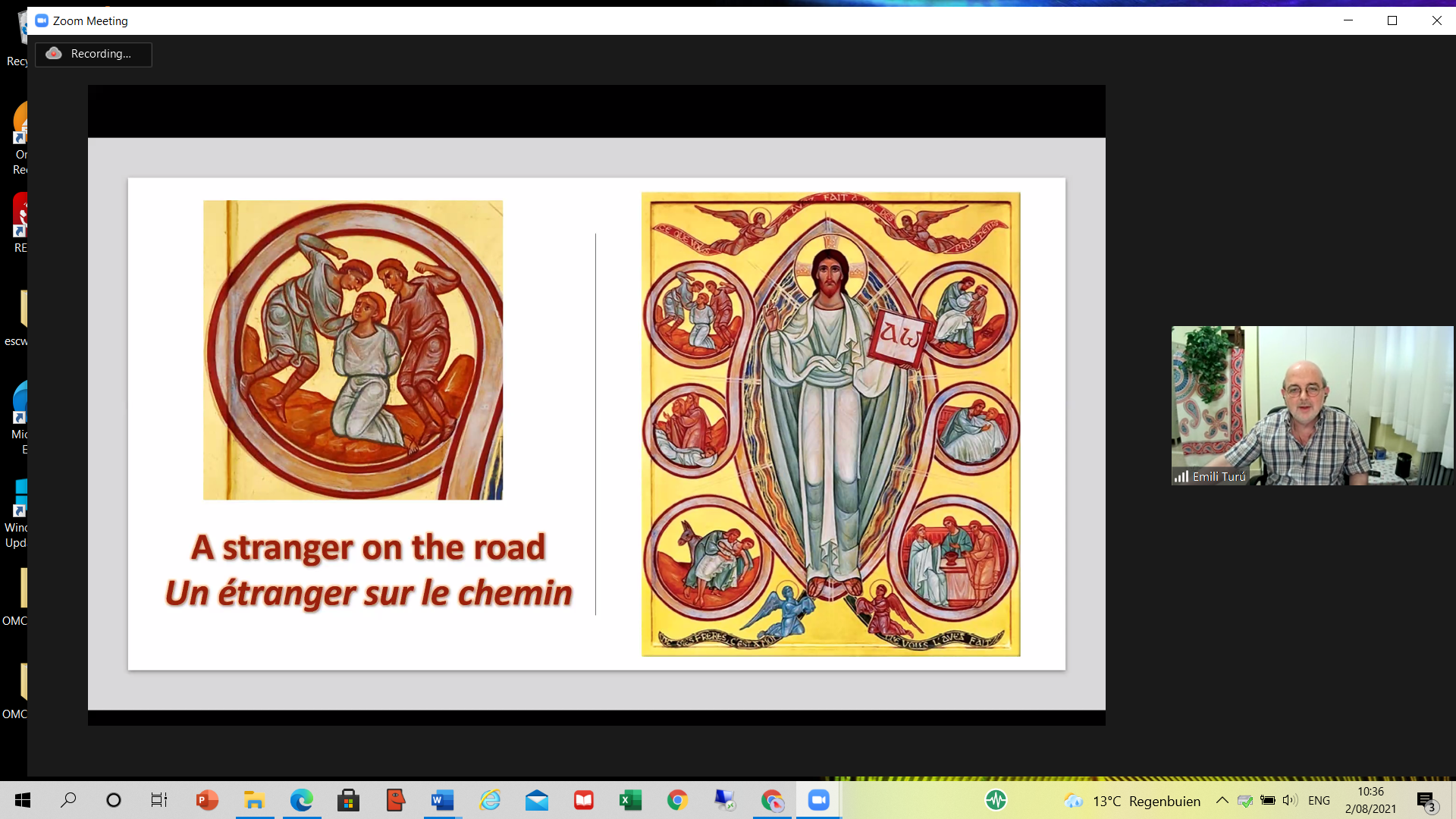The image size is (1456, 819).
Task: Open the Mail app icon
Action: 536,800
